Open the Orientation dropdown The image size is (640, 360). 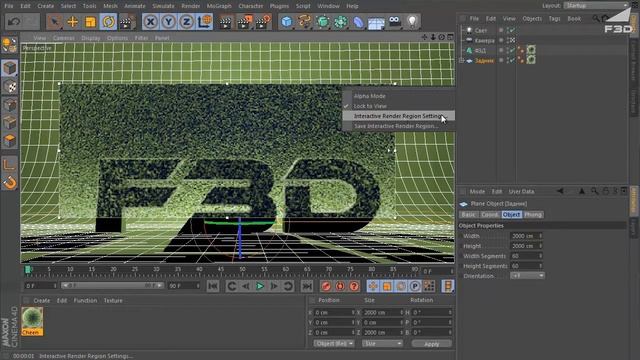[527, 276]
